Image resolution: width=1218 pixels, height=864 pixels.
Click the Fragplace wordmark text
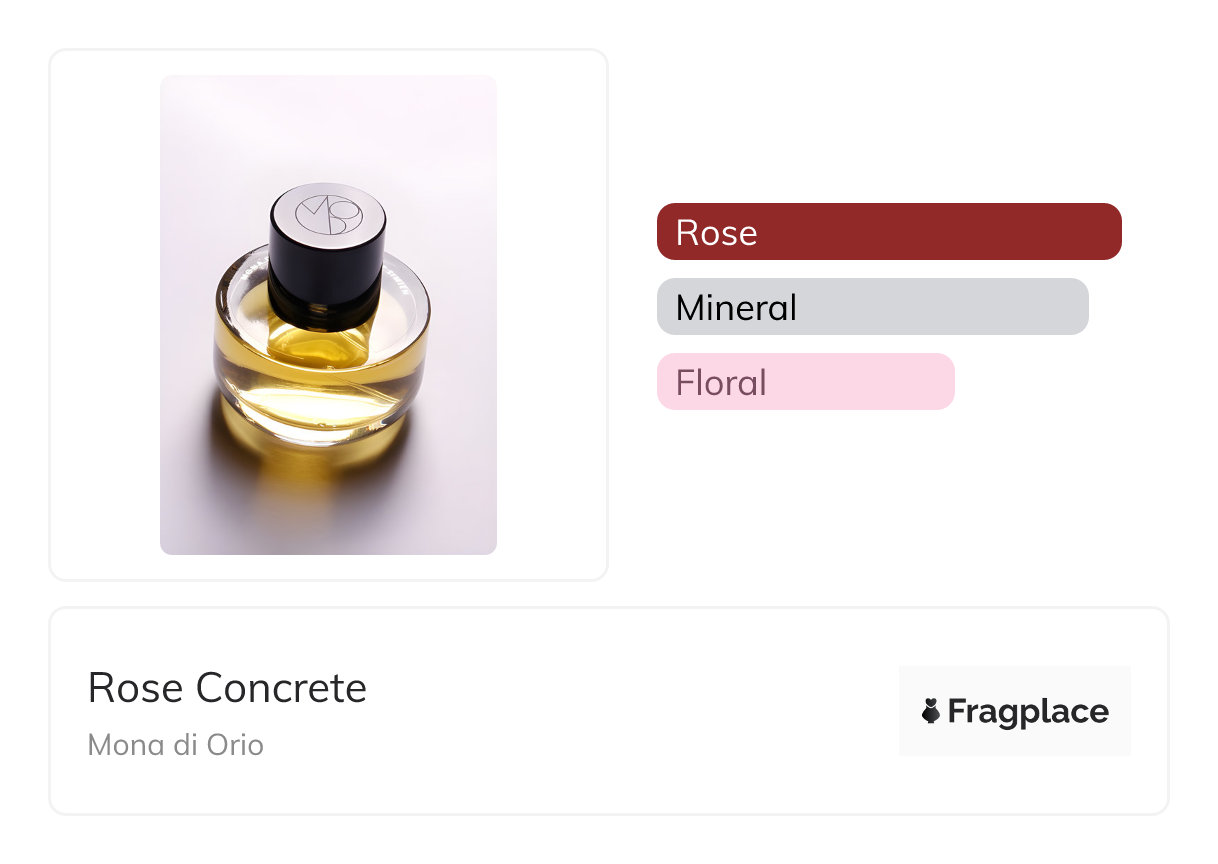click(x=1027, y=711)
